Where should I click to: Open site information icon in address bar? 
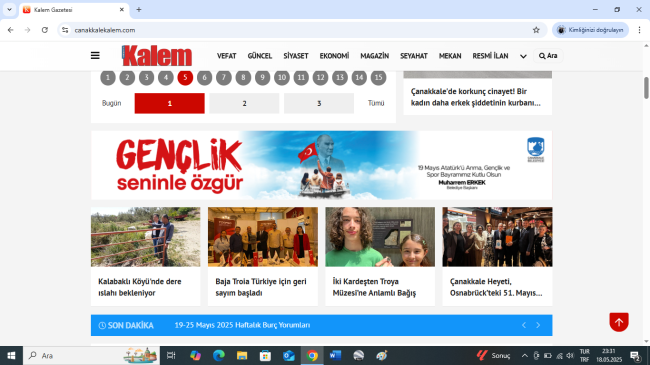pyautogui.click(x=65, y=30)
